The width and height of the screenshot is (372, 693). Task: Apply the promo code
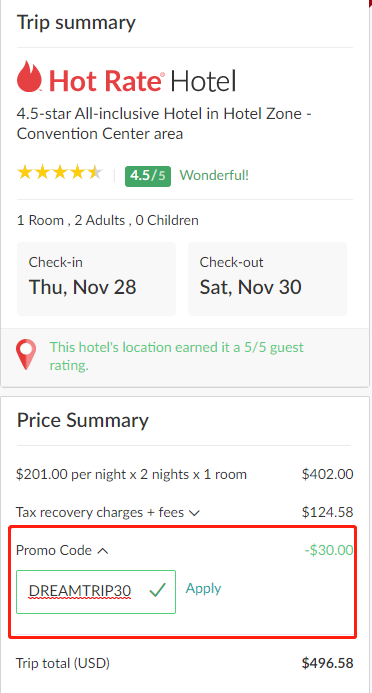(x=203, y=588)
